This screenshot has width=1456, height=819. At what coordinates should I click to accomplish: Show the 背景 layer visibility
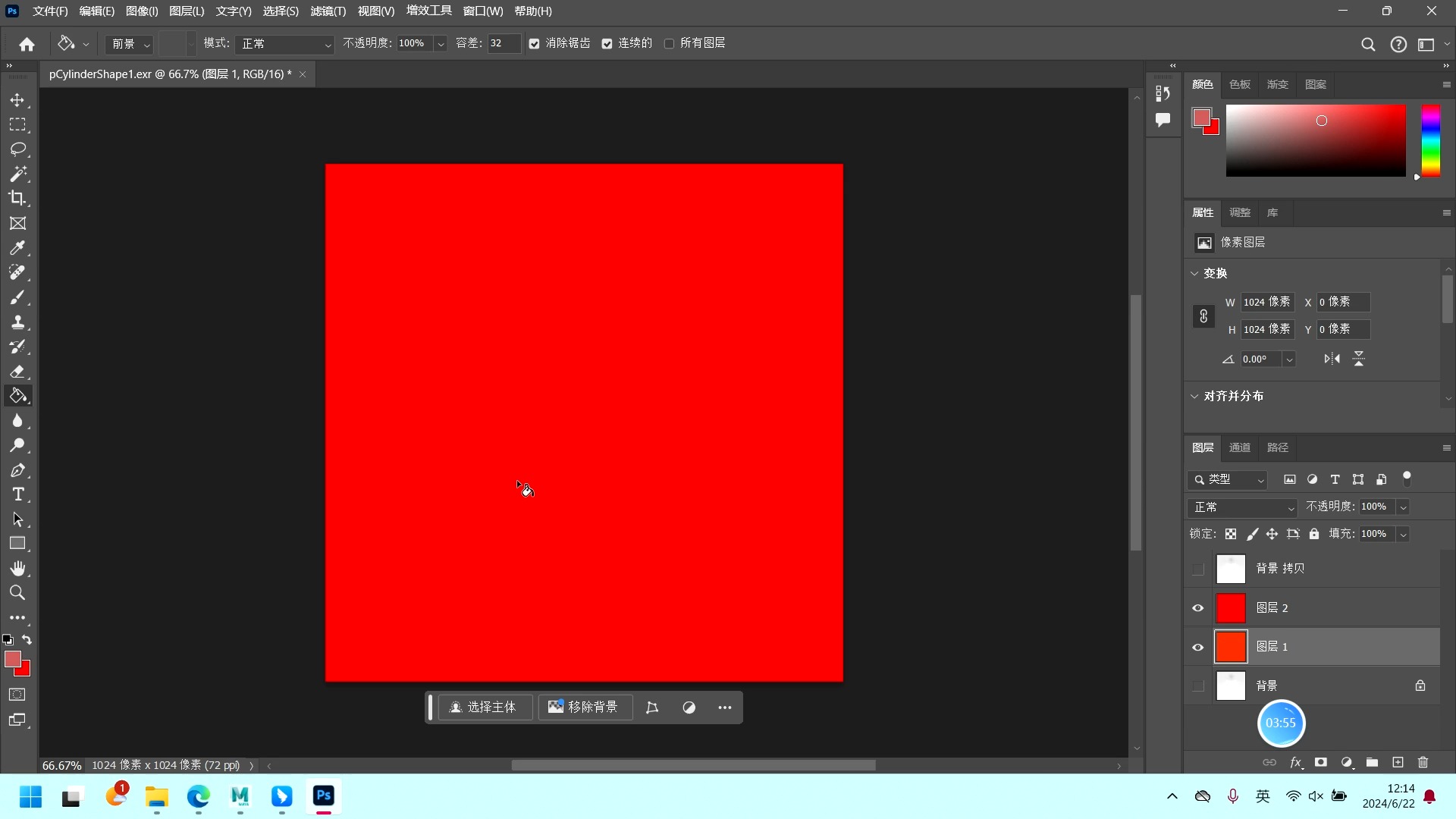(x=1198, y=686)
